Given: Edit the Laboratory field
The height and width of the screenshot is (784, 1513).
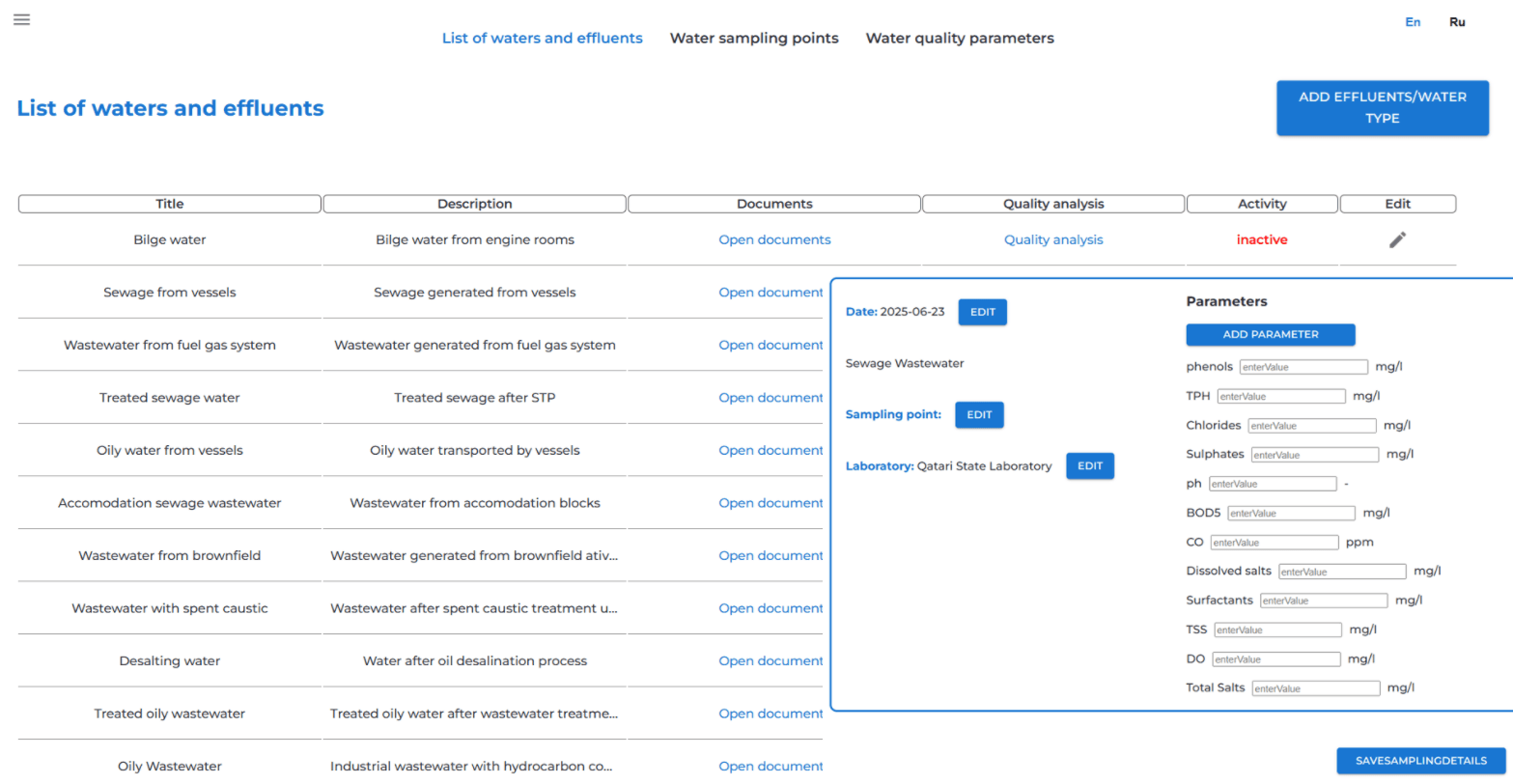Looking at the screenshot, I should [x=1090, y=465].
